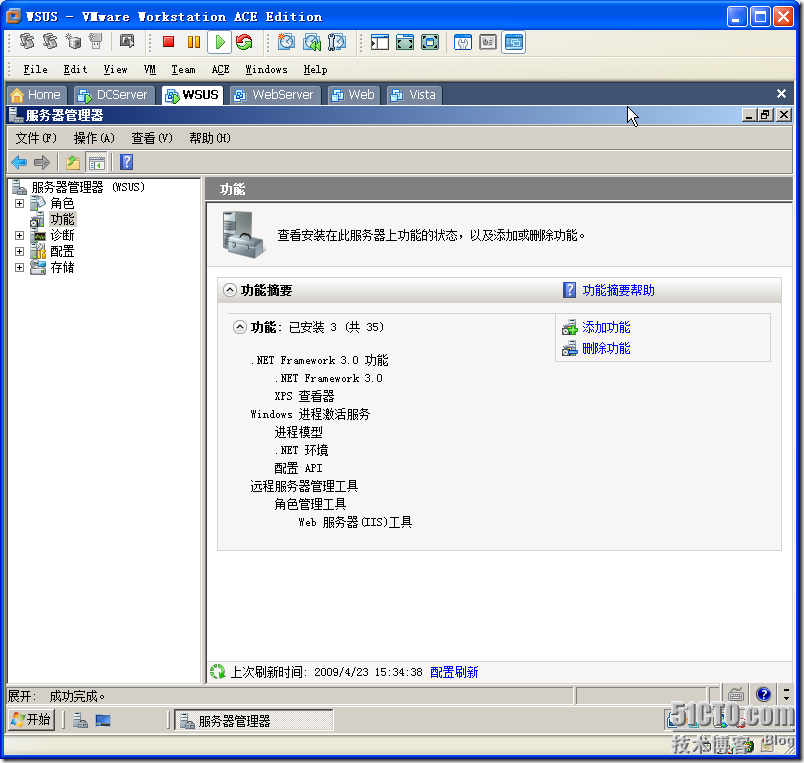804x763 pixels.
Task: Click the capture screen icon in VMware toolbar
Action: 127,41
